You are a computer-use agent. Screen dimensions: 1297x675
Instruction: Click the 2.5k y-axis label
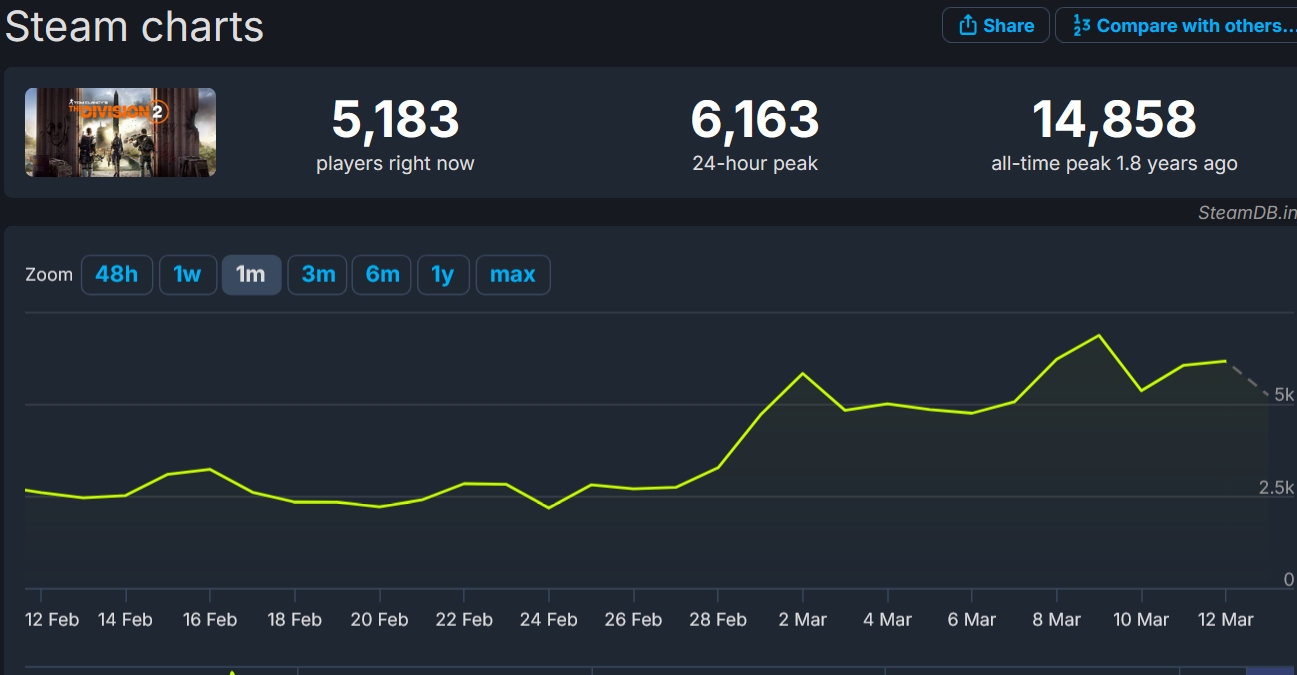[x=1276, y=487]
